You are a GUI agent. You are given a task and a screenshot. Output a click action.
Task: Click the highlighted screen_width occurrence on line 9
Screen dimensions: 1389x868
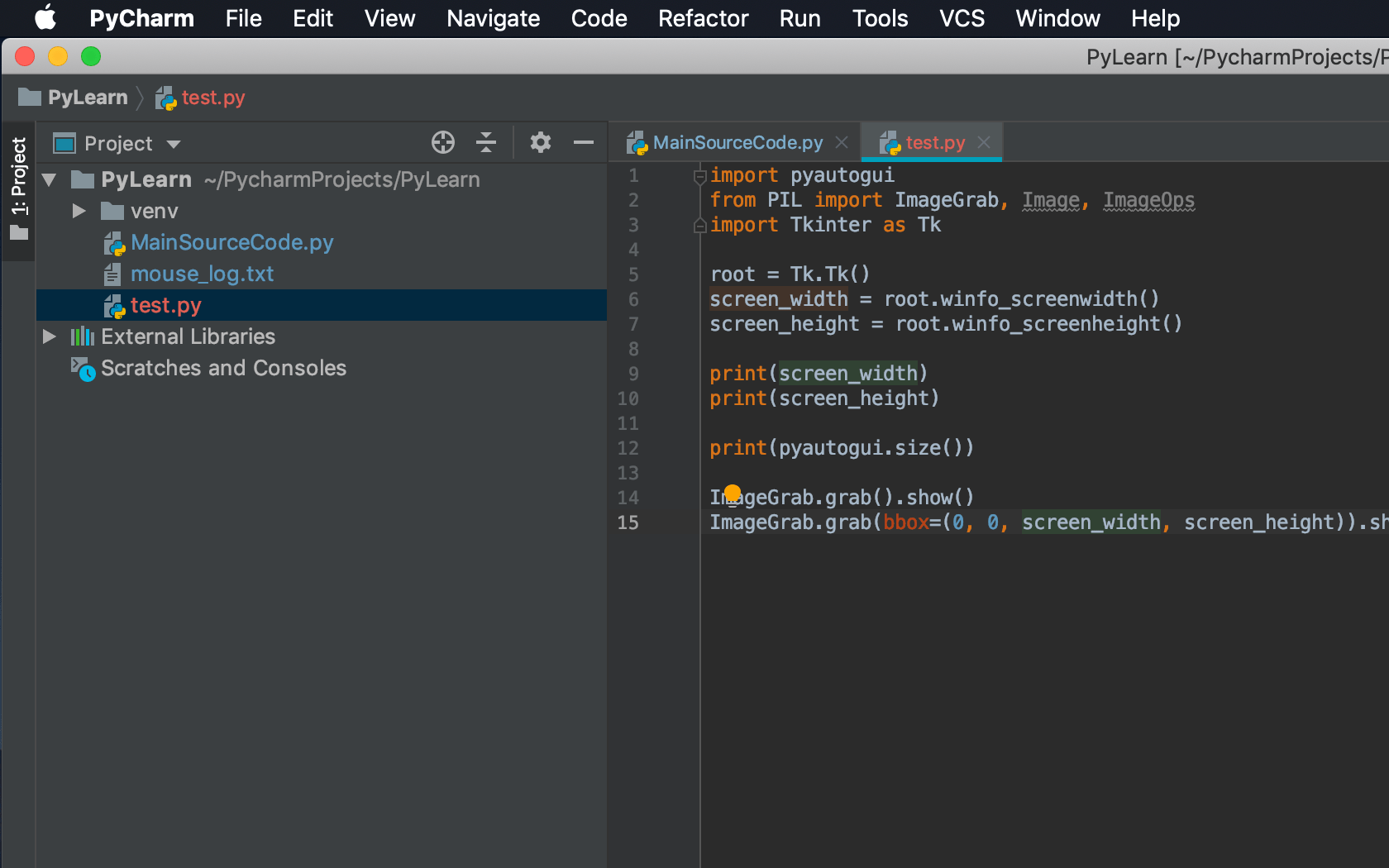(x=847, y=373)
